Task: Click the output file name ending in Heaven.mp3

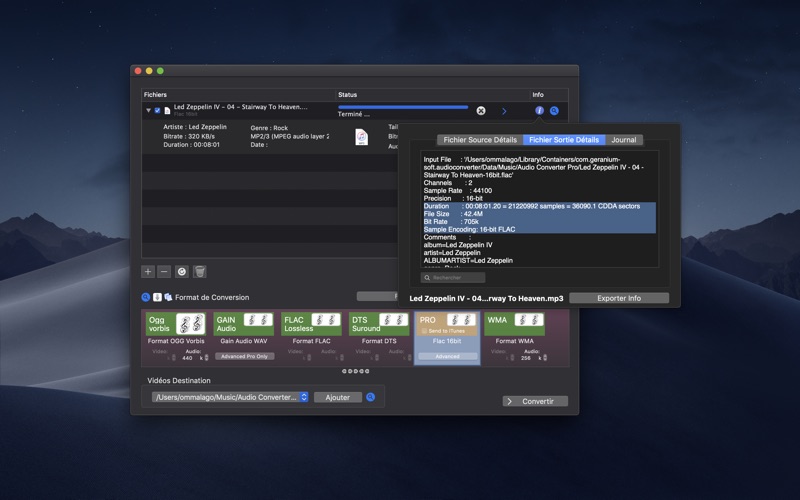Action: pyautogui.click(x=486, y=298)
